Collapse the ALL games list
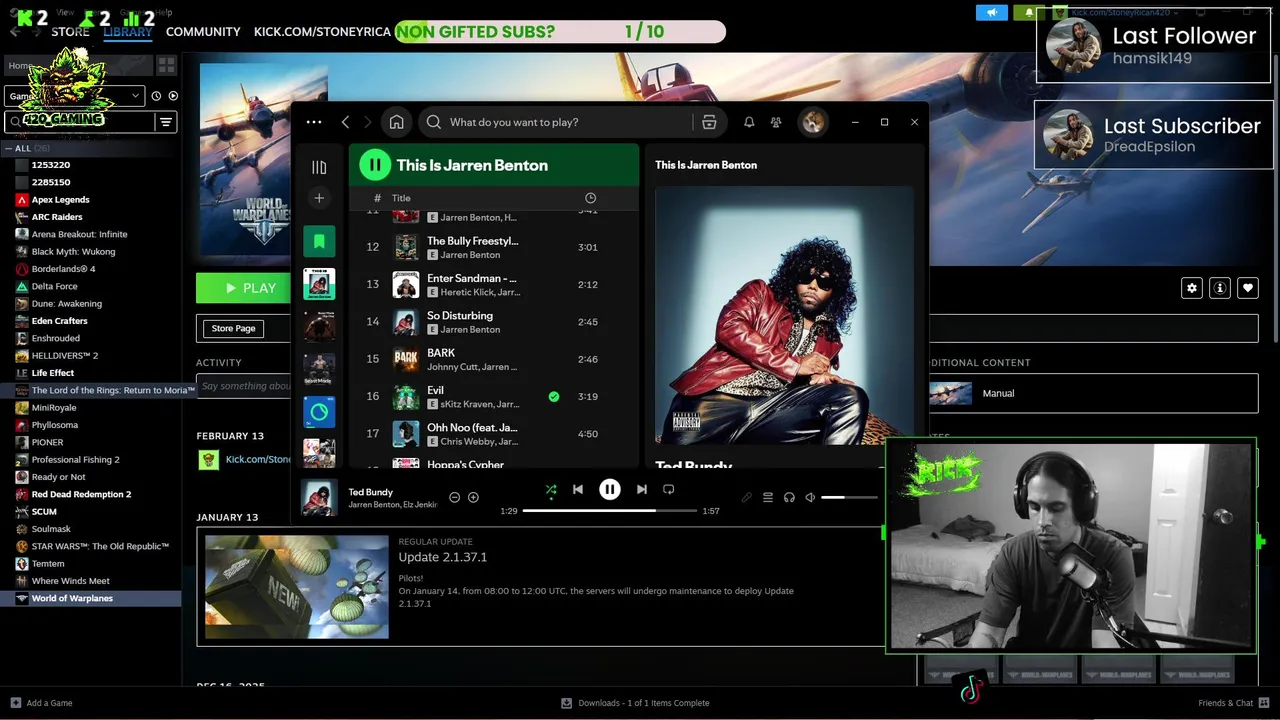The image size is (1280, 720). (x=9, y=148)
